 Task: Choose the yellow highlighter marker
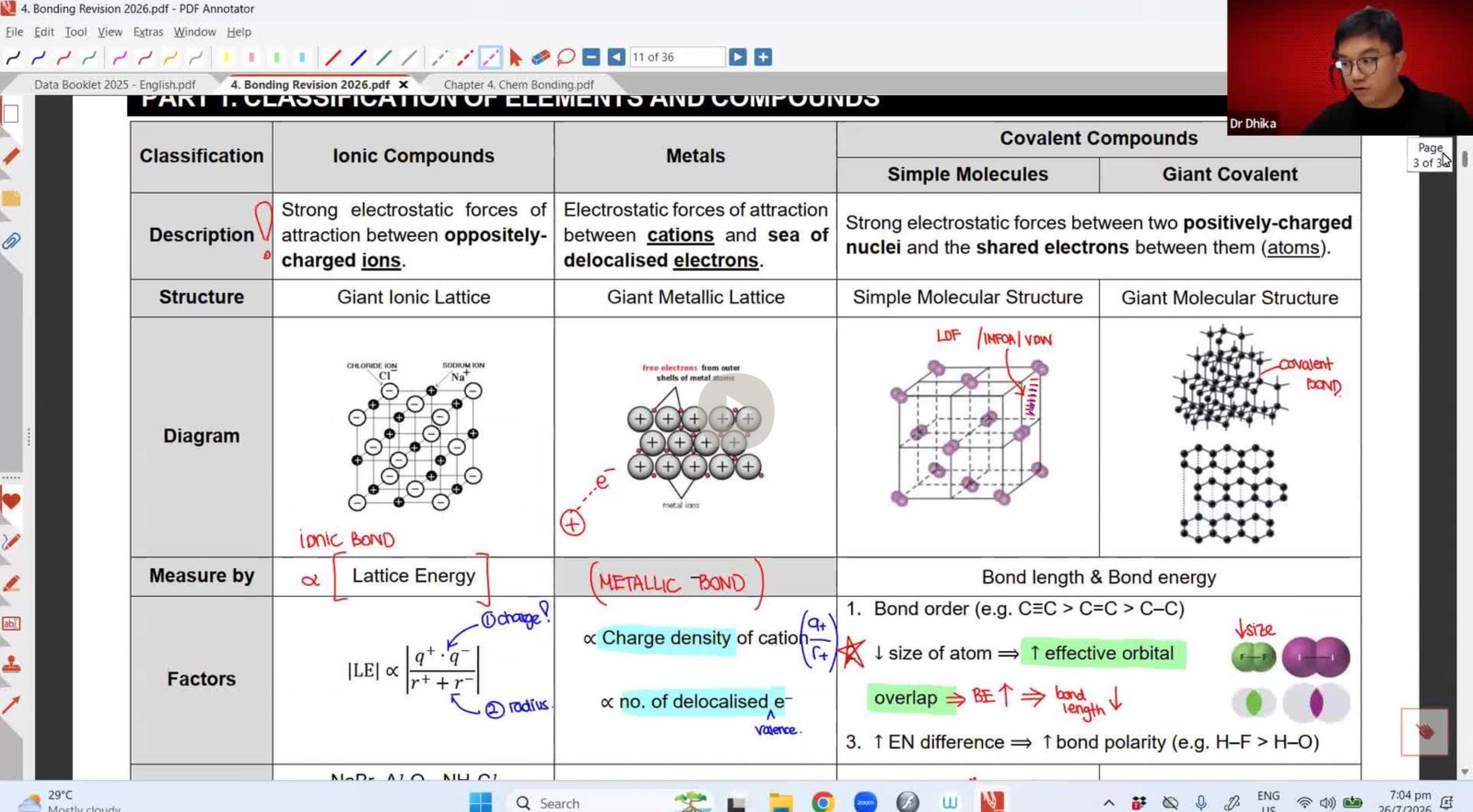pos(226,57)
